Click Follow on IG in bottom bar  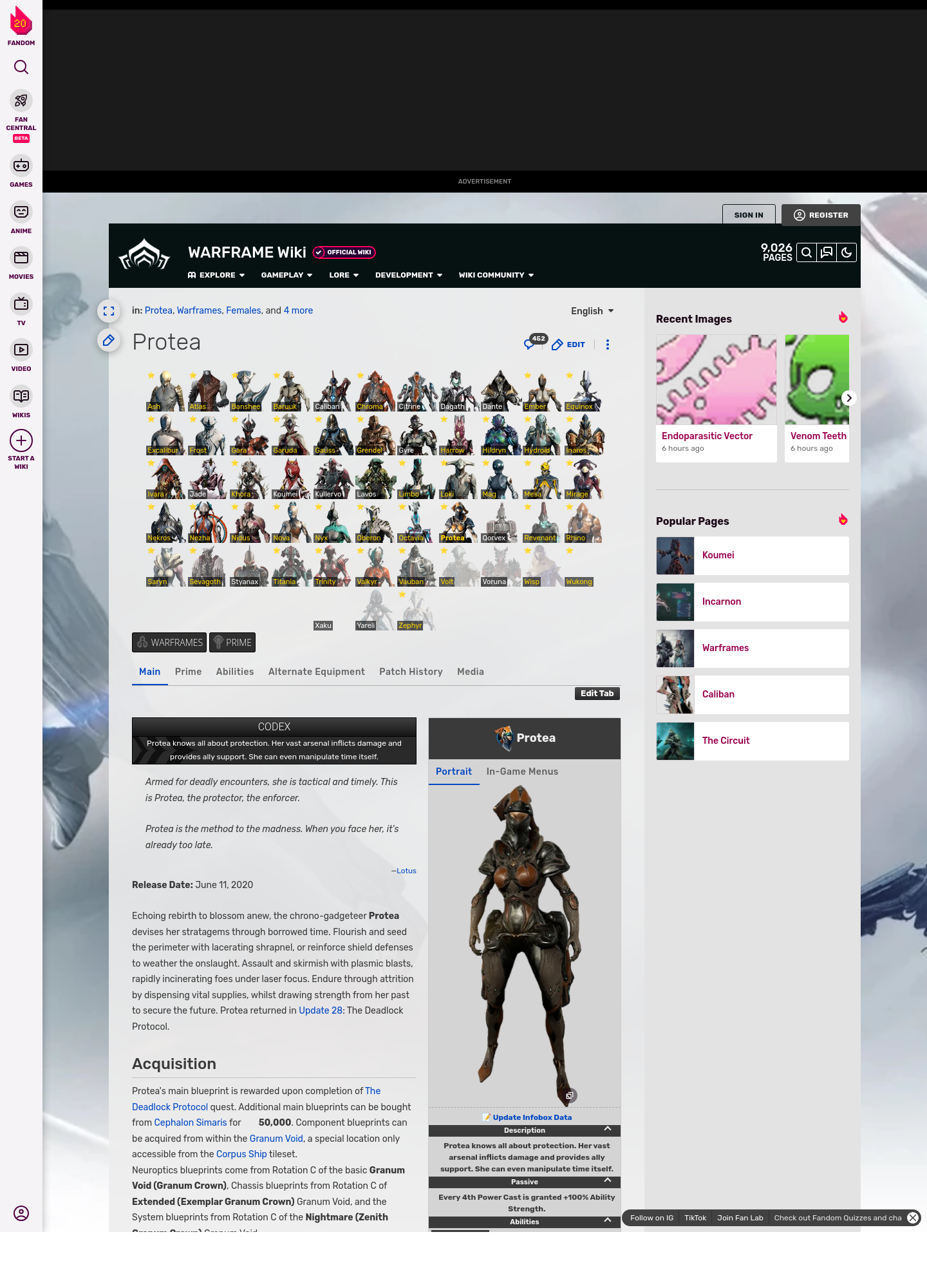point(651,1218)
